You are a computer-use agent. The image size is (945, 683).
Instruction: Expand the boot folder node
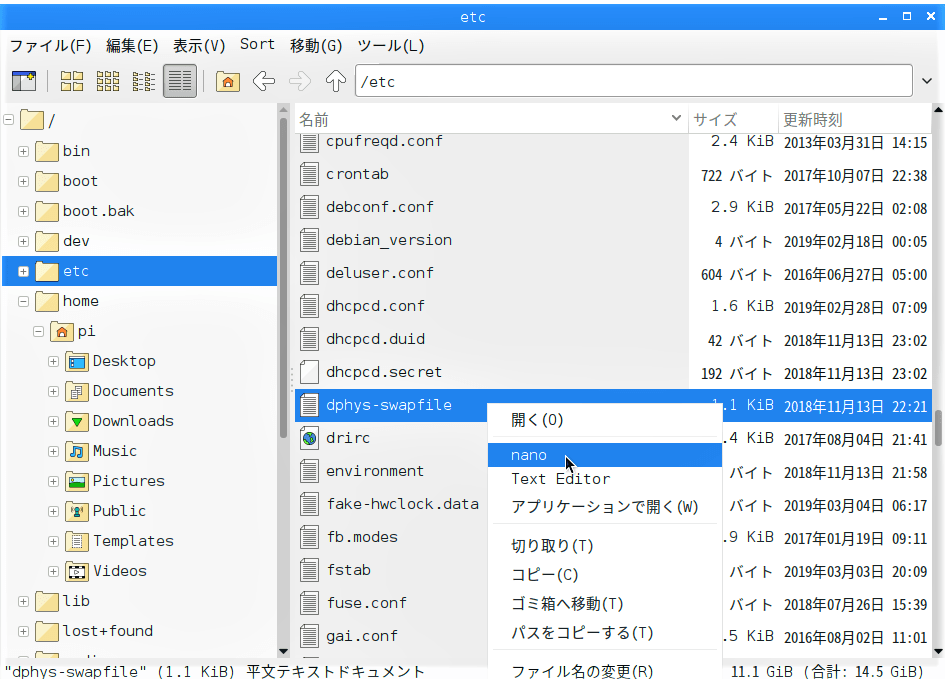coord(24,181)
